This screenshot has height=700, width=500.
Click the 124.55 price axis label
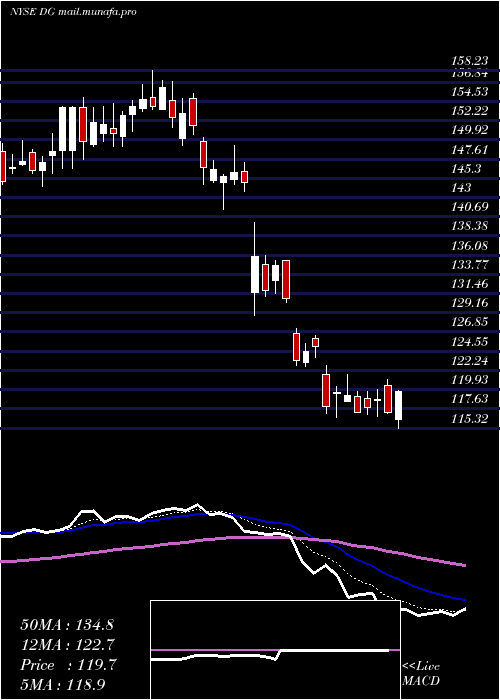pyautogui.click(x=468, y=342)
